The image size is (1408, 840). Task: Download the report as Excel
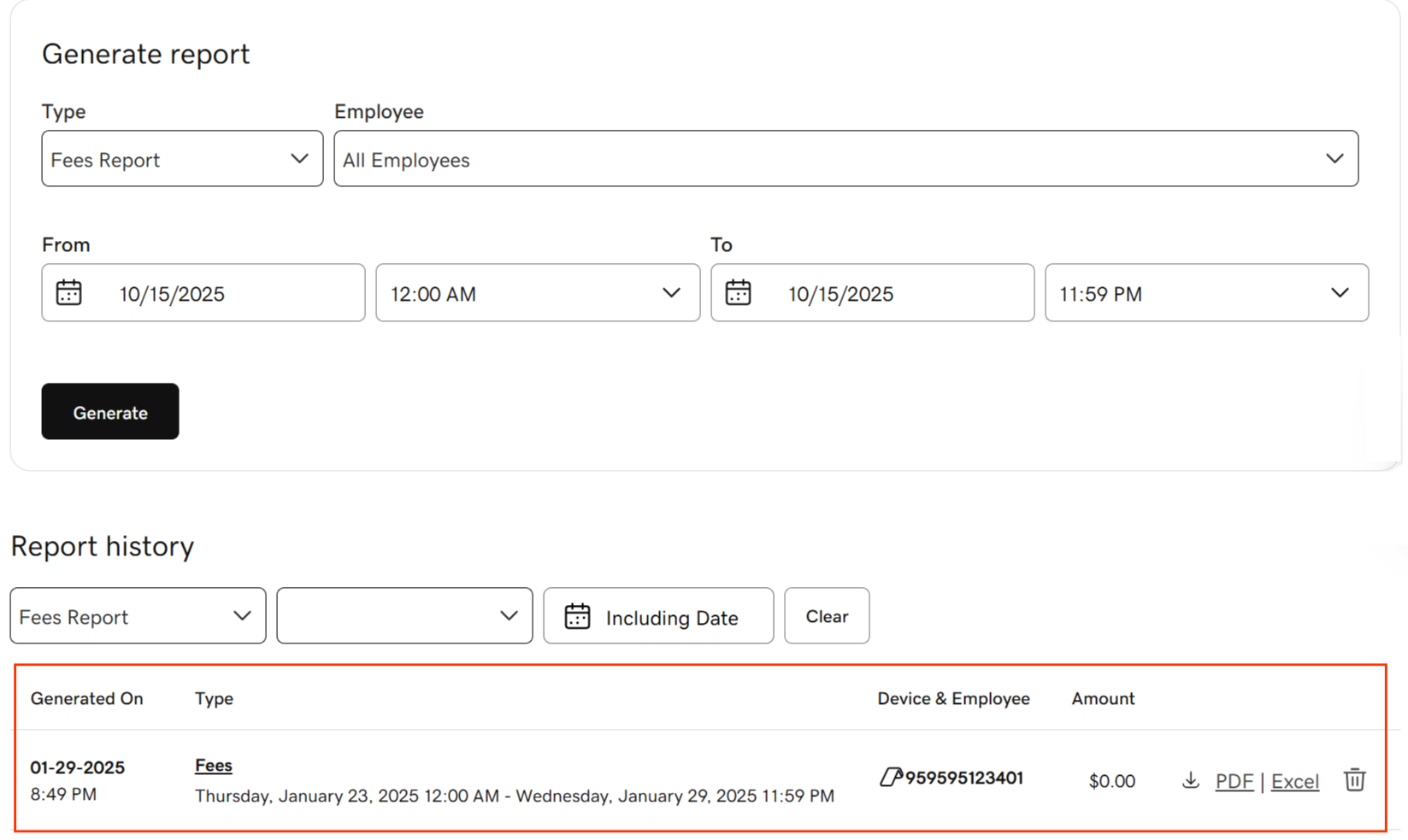point(1294,780)
